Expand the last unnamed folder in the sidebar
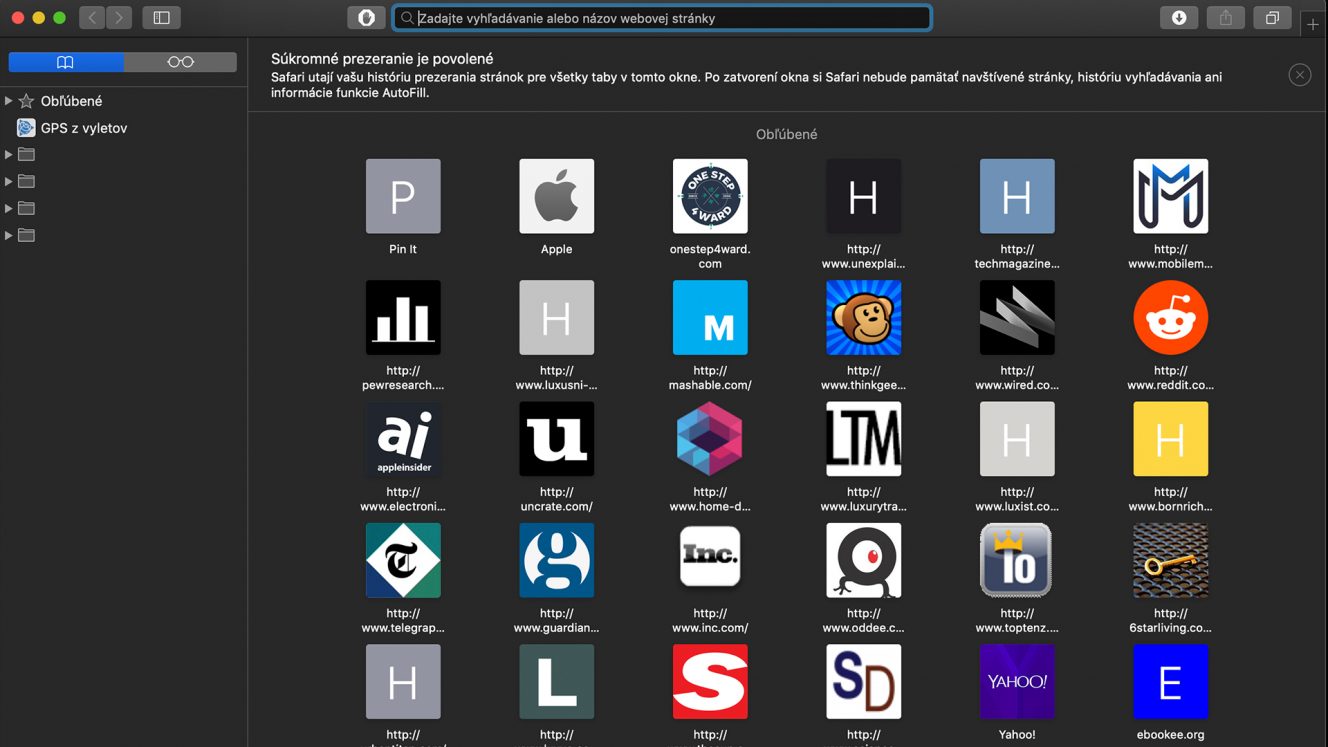1328x747 pixels. click(8, 235)
